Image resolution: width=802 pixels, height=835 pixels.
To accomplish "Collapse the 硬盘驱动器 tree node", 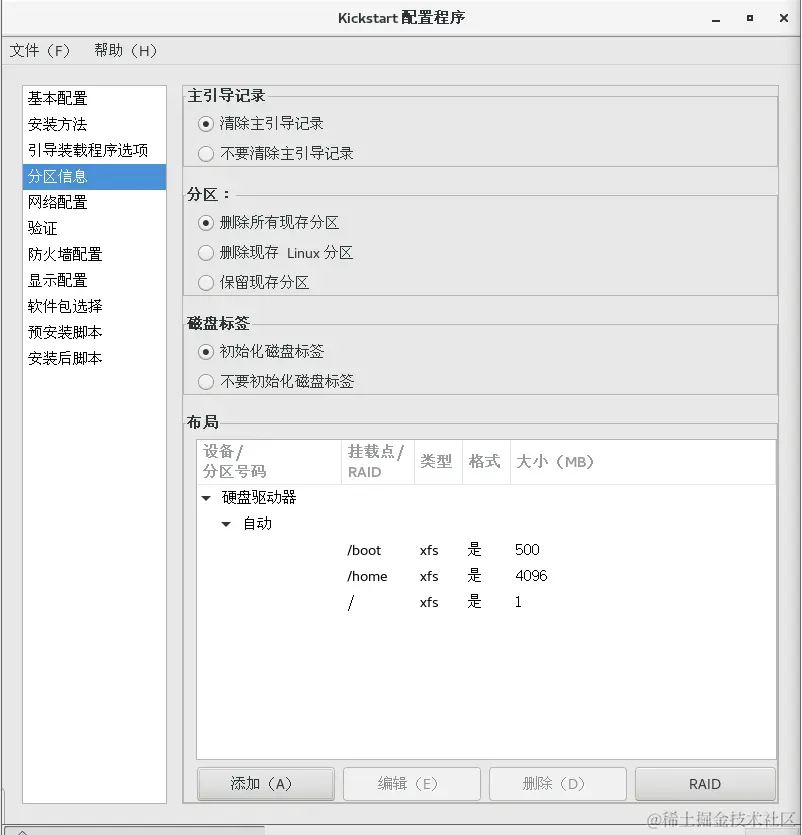I will pyautogui.click(x=206, y=498).
